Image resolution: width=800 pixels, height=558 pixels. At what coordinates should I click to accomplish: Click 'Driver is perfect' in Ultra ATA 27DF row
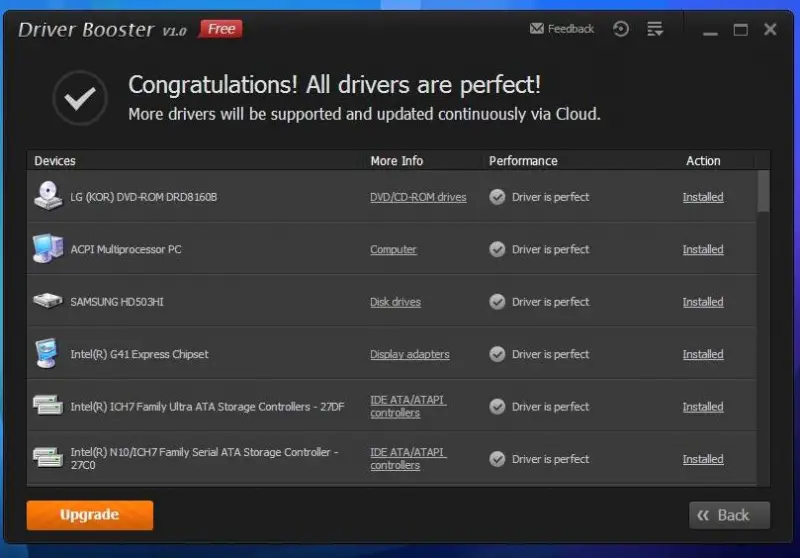click(x=550, y=407)
